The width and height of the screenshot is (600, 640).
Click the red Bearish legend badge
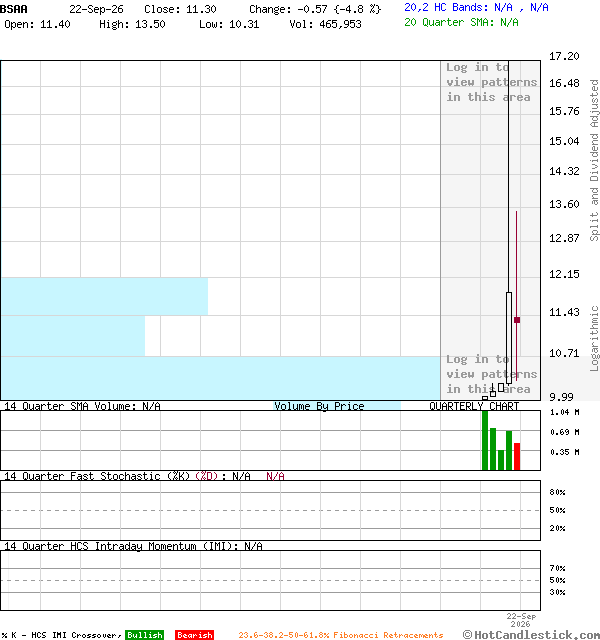pyautogui.click(x=194, y=635)
